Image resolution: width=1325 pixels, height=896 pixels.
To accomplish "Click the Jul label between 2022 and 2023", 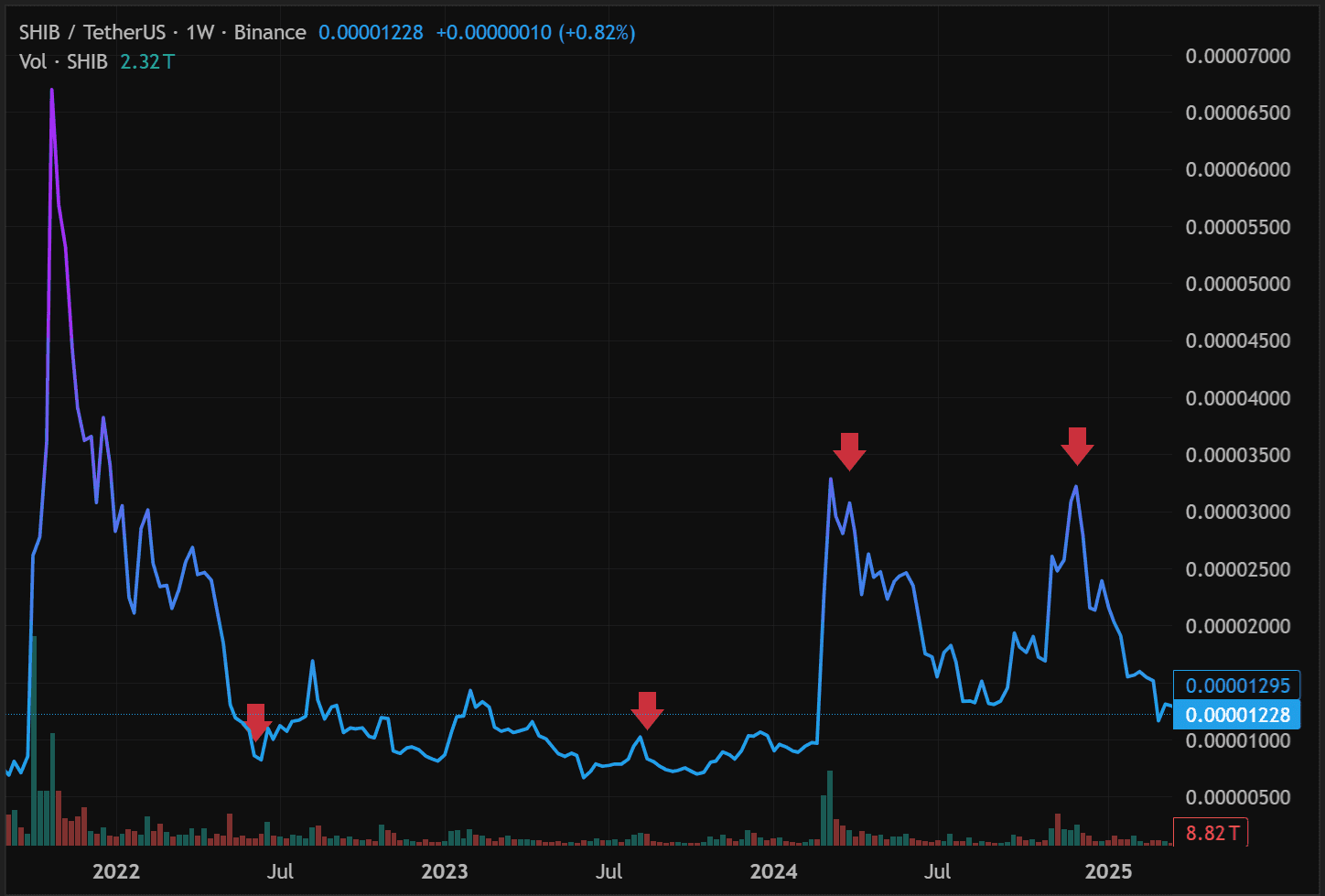I will tap(280, 871).
